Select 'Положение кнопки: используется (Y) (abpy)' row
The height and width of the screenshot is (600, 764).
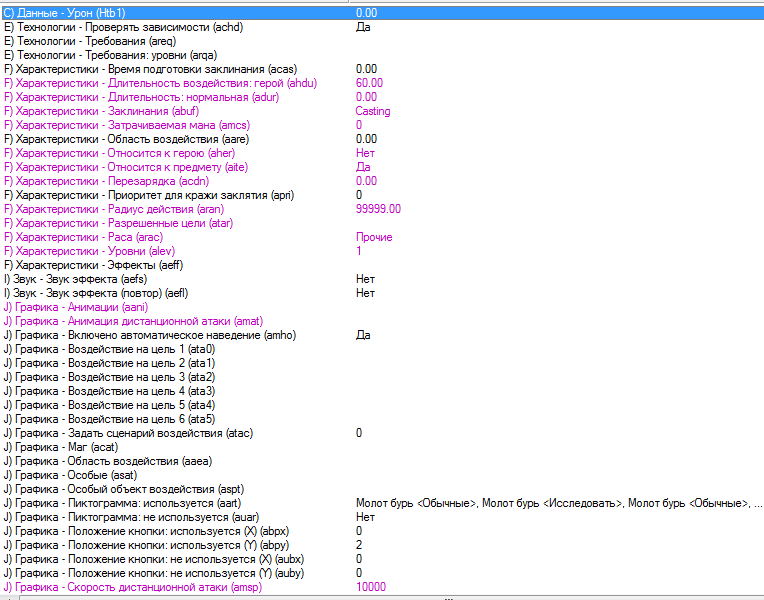point(382,546)
